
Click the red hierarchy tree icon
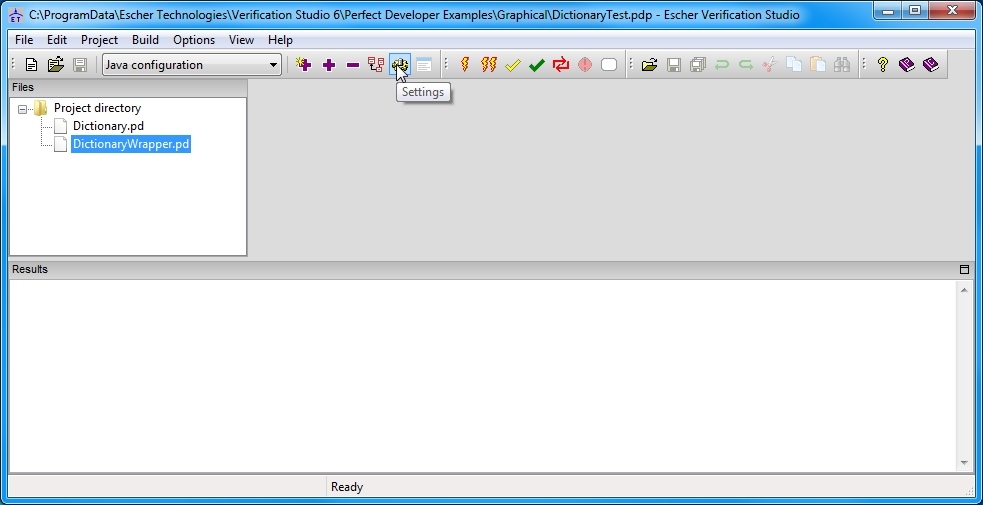[376, 65]
